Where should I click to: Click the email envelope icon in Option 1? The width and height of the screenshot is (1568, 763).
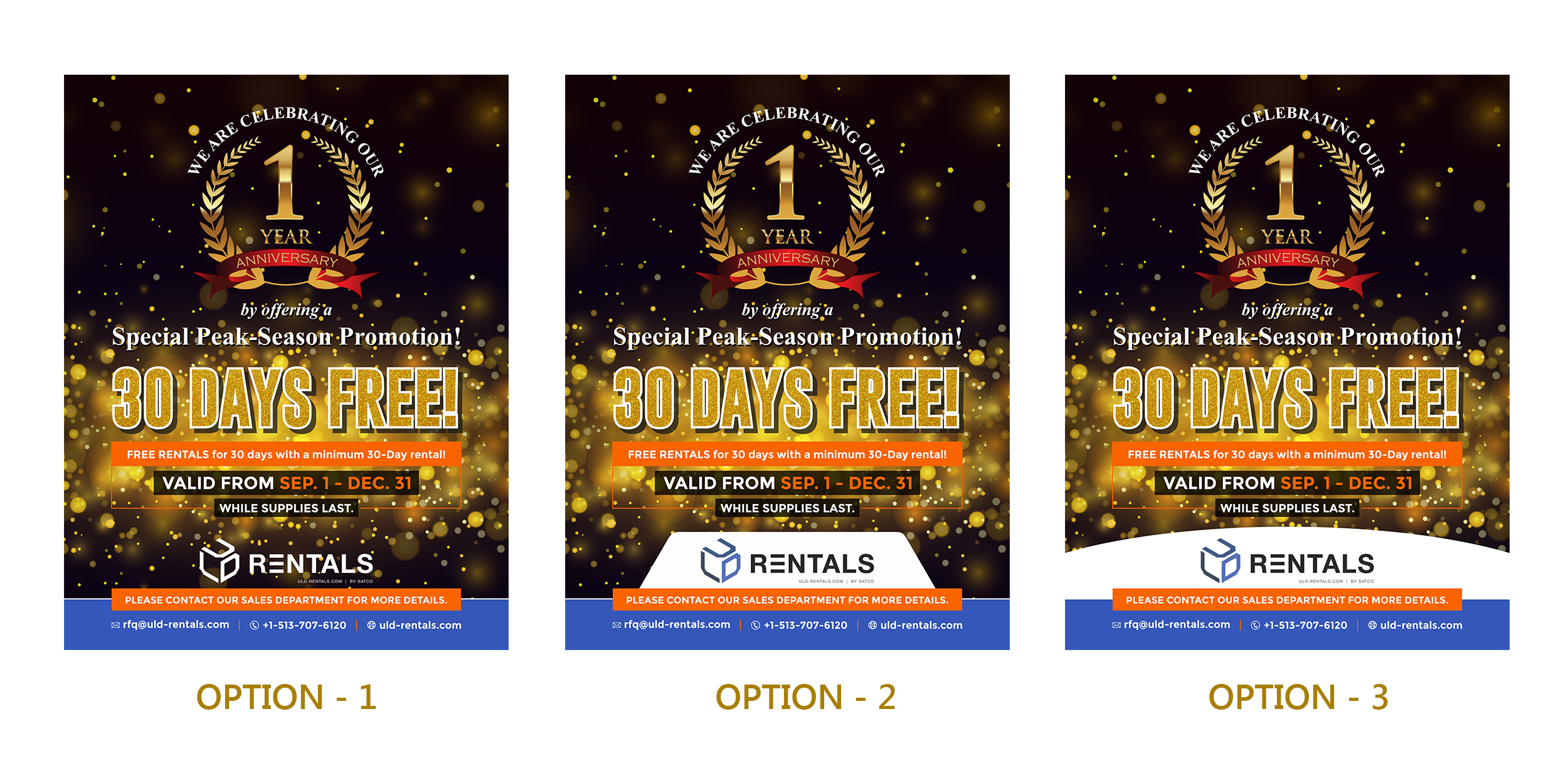coord(115,625)
